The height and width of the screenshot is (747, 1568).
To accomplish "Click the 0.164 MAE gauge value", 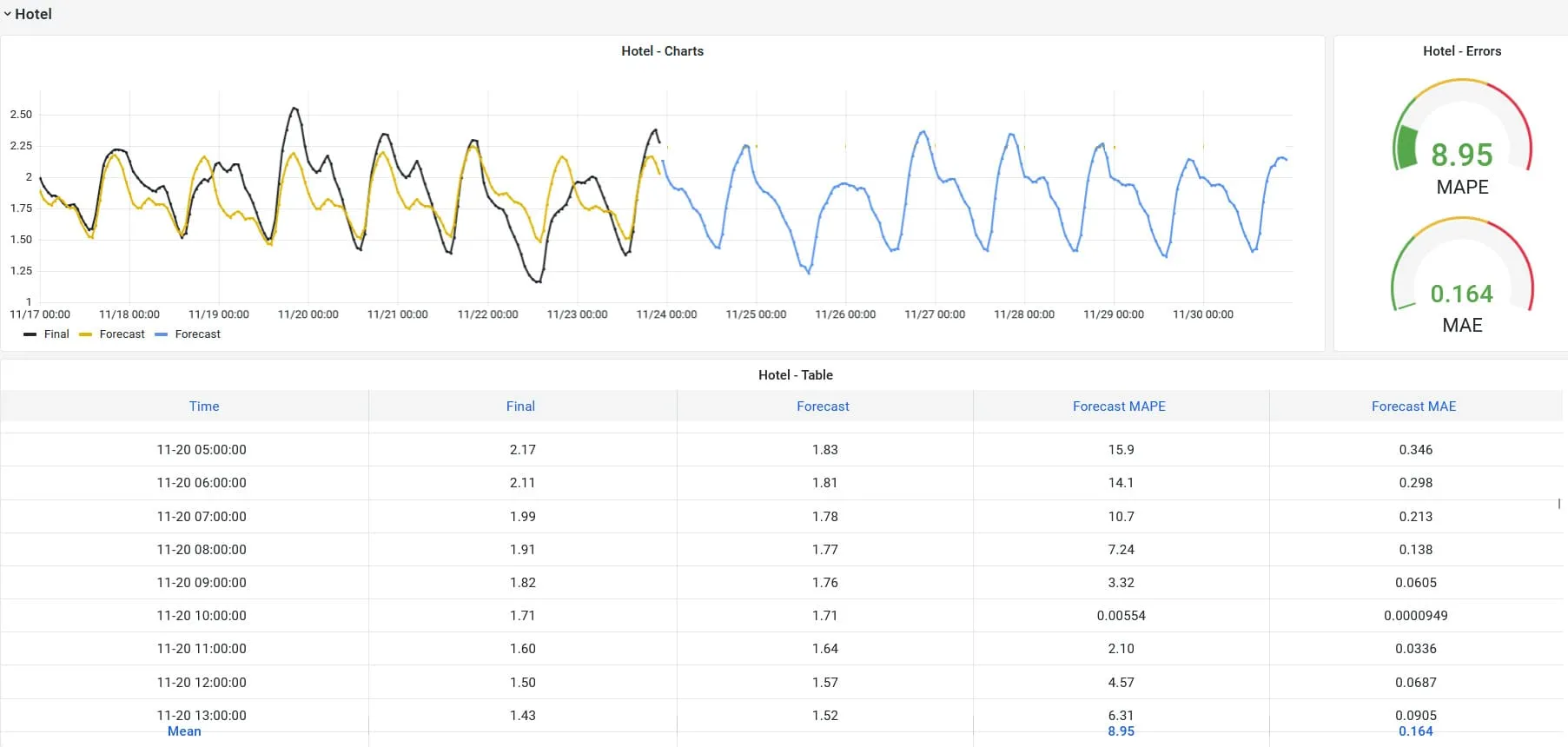I will 1462,294.
